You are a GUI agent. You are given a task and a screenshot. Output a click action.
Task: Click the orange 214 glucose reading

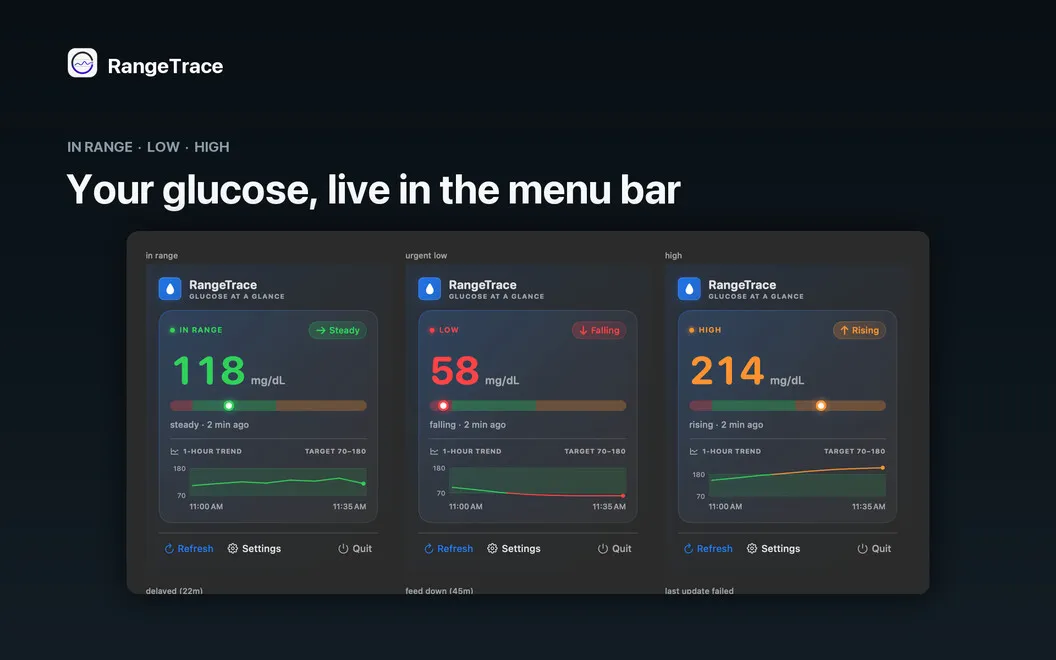[727, 370]
